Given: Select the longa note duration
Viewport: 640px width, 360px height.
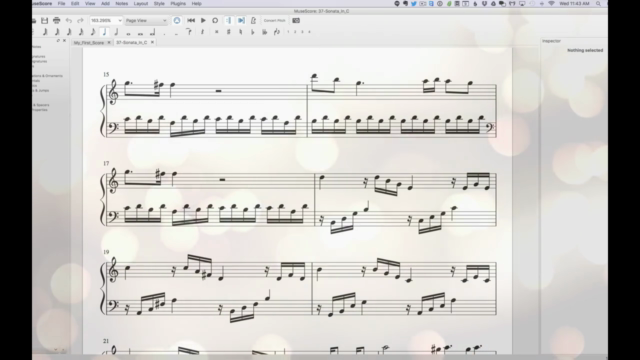Looking at the screenshot, I should [x=152, y=32].
